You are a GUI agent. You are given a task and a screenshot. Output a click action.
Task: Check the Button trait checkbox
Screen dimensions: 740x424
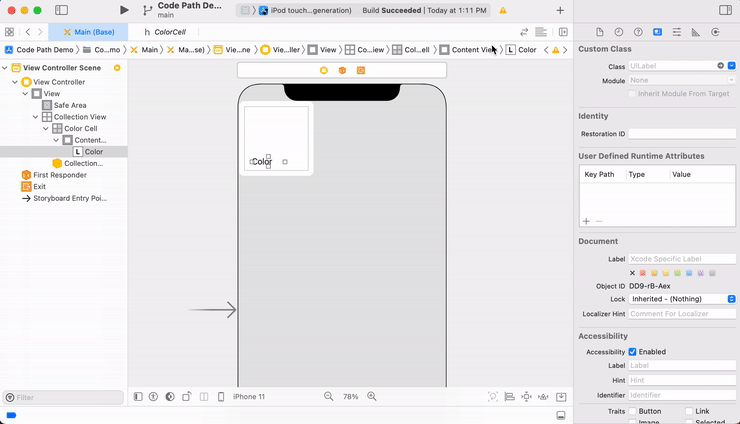pos(633,411)
